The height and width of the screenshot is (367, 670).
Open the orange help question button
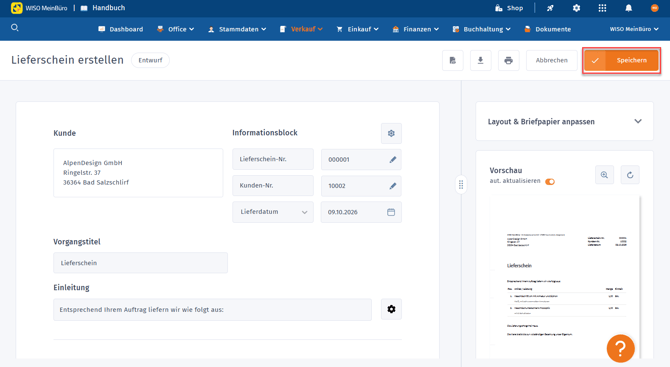[x=620, y=349]
